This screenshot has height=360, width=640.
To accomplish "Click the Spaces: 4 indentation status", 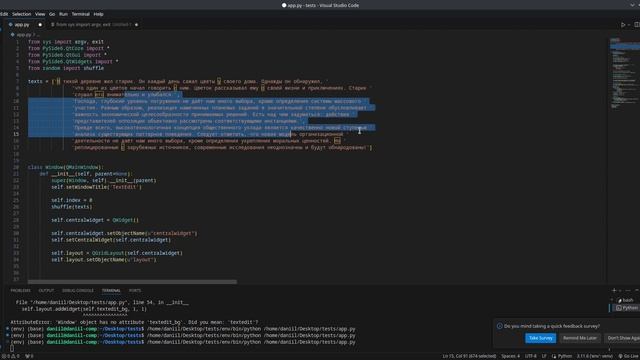I will 511,356.
